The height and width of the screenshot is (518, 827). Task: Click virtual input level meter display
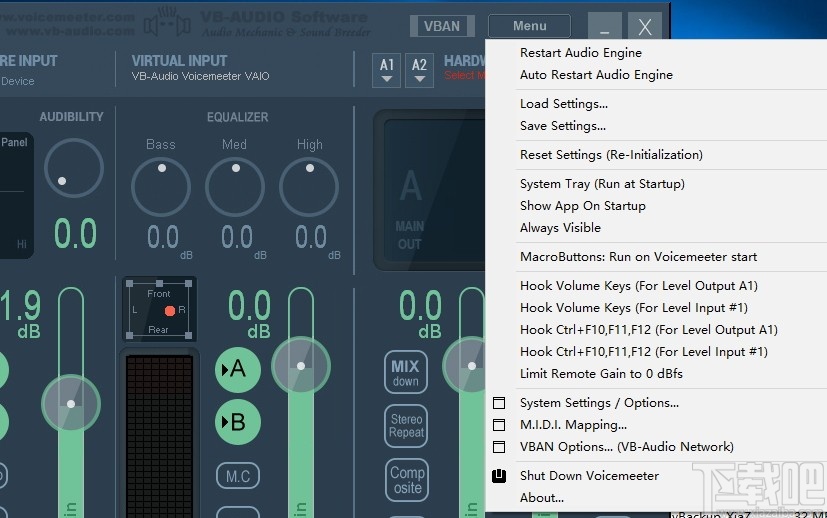tap(159, 436)
